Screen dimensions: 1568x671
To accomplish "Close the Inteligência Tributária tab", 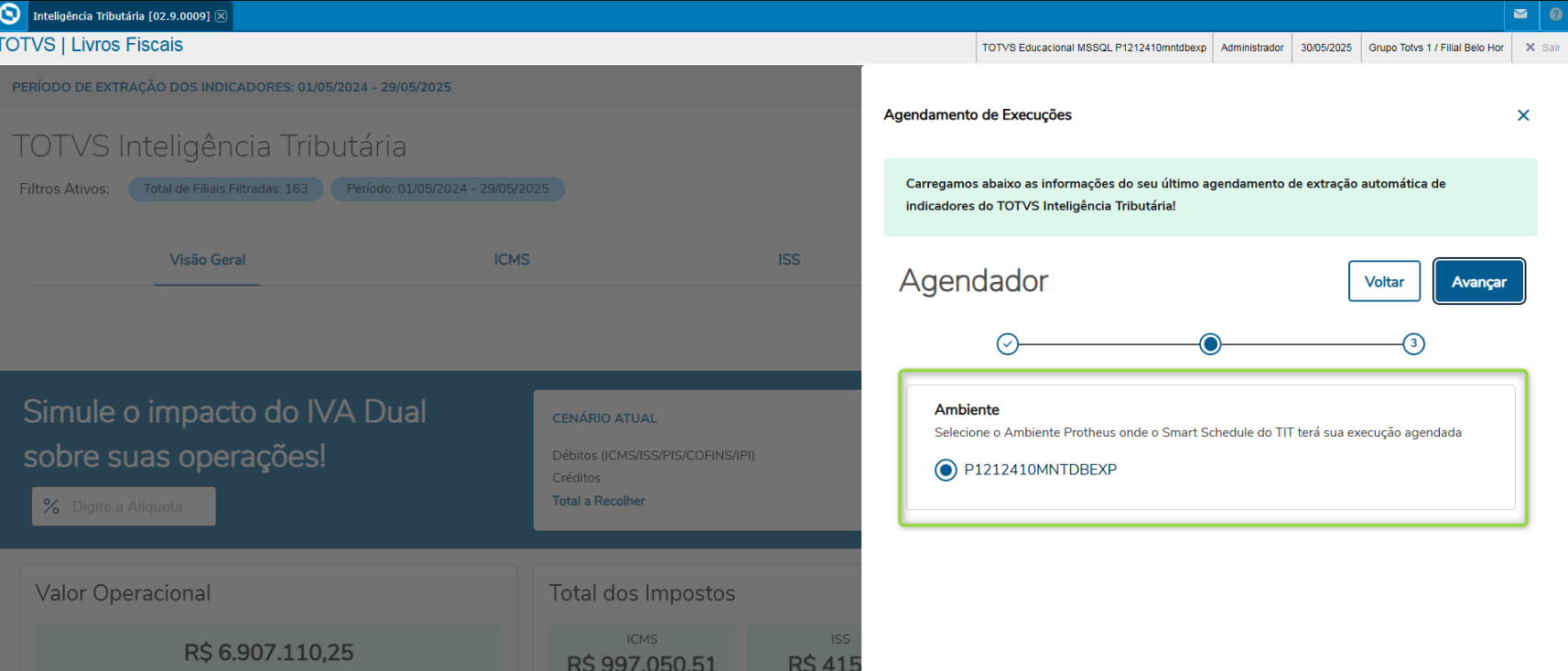I will pyautogui.click(x=221, y=16).
